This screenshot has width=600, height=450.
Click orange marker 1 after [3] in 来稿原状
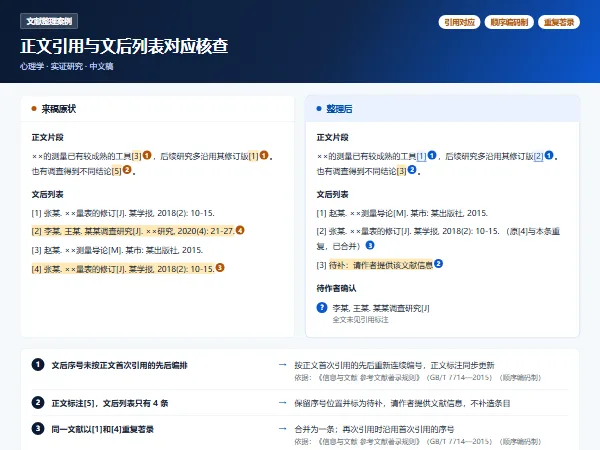click(147, 155)
